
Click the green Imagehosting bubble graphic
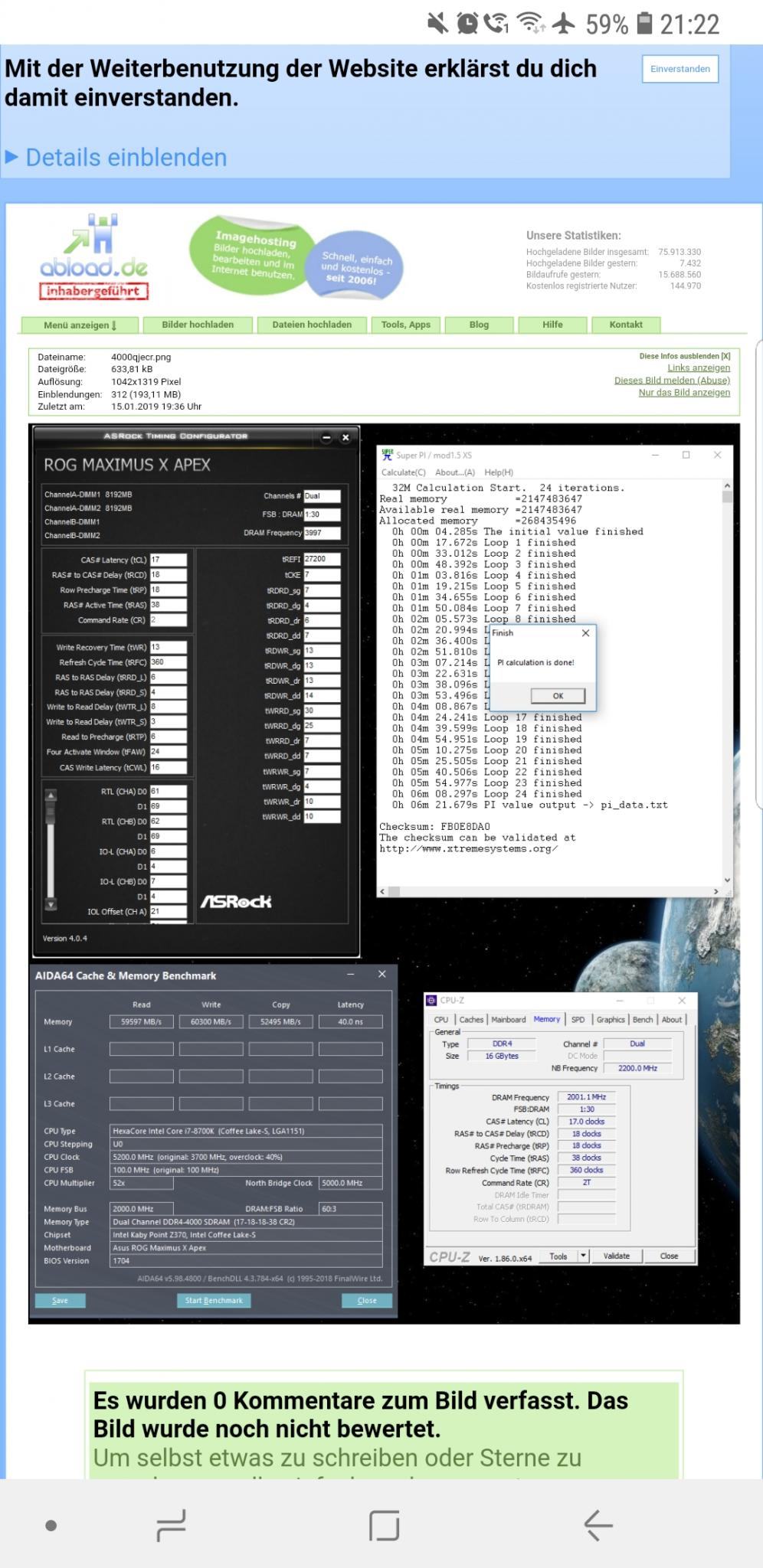pos(253,255)
